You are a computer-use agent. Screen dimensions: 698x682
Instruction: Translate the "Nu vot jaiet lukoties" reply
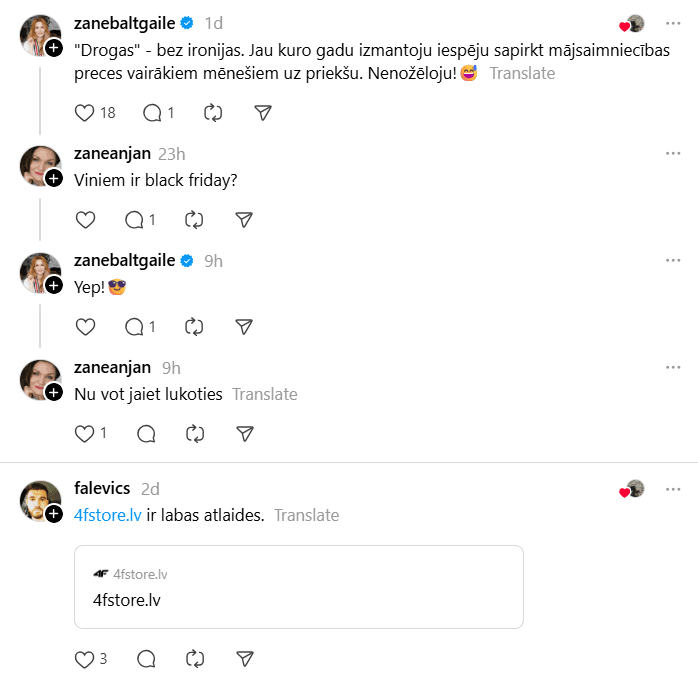[264, 394]
